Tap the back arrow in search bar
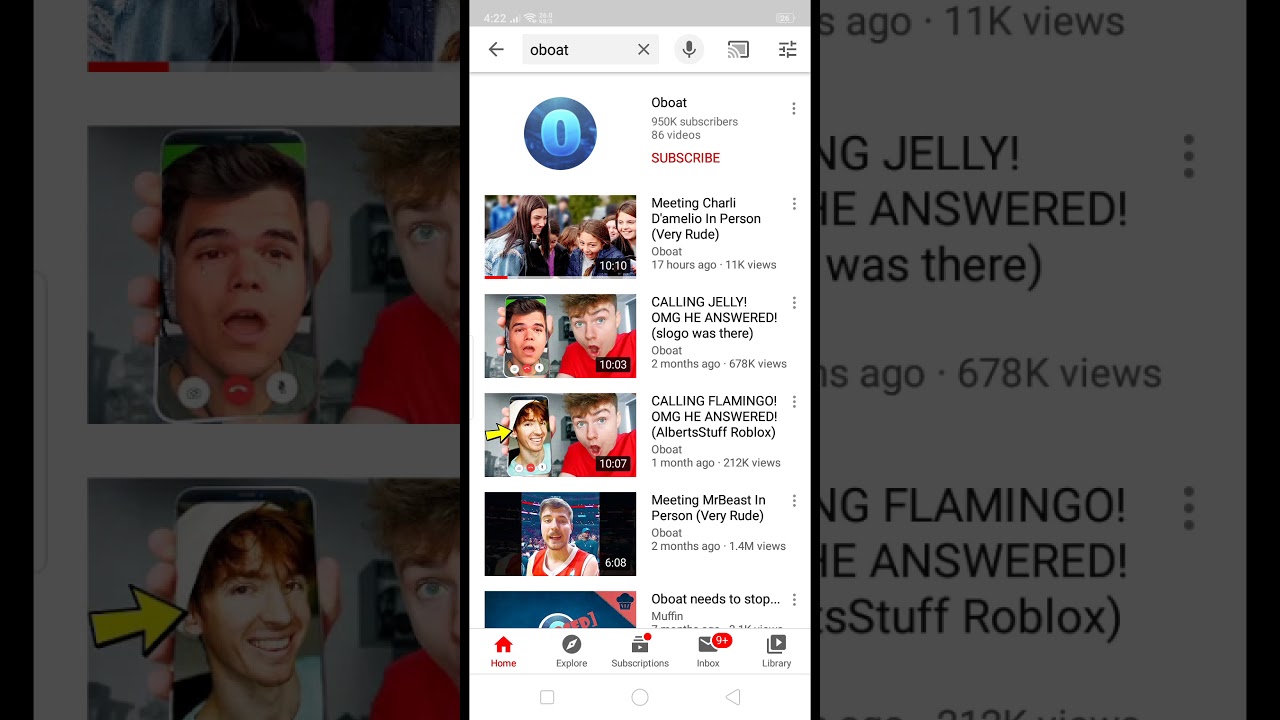Viewport: 1280px width, 720px height. (x=496, y=49)
